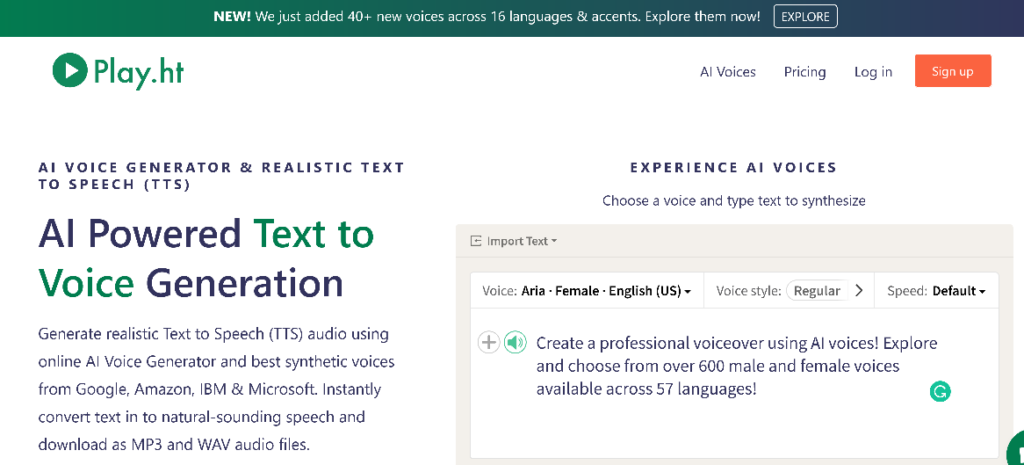The height and width of the screenshot is (465, 1024).
Task: Click the 'Voice style:' label
Action: tap(748, 291)
